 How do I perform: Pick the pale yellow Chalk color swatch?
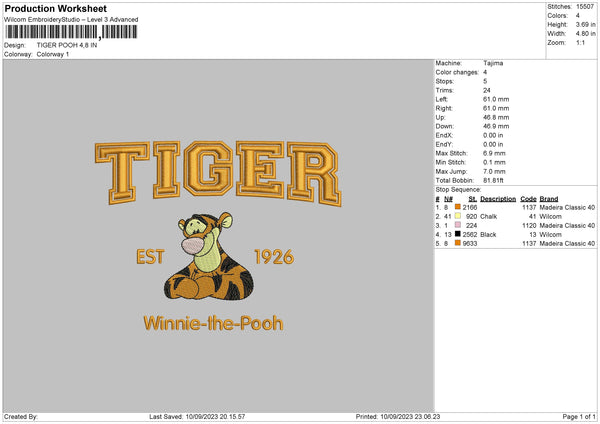tap(458, 216)
